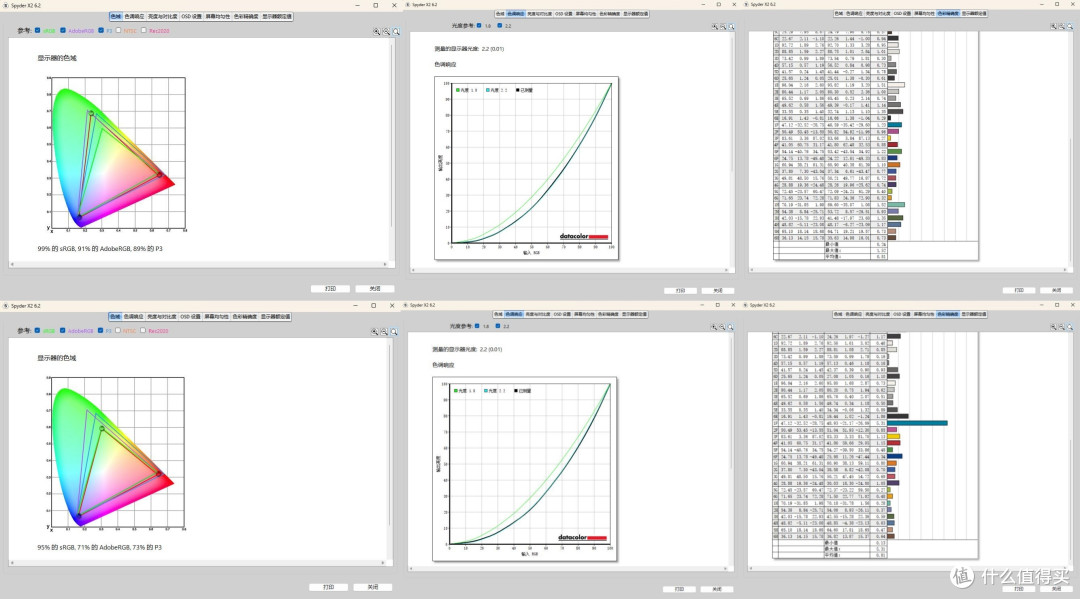Zoom in on the 95% sRGB gamut window
The height and width of the screenshot is (599, 1080).
click(375, 331)
